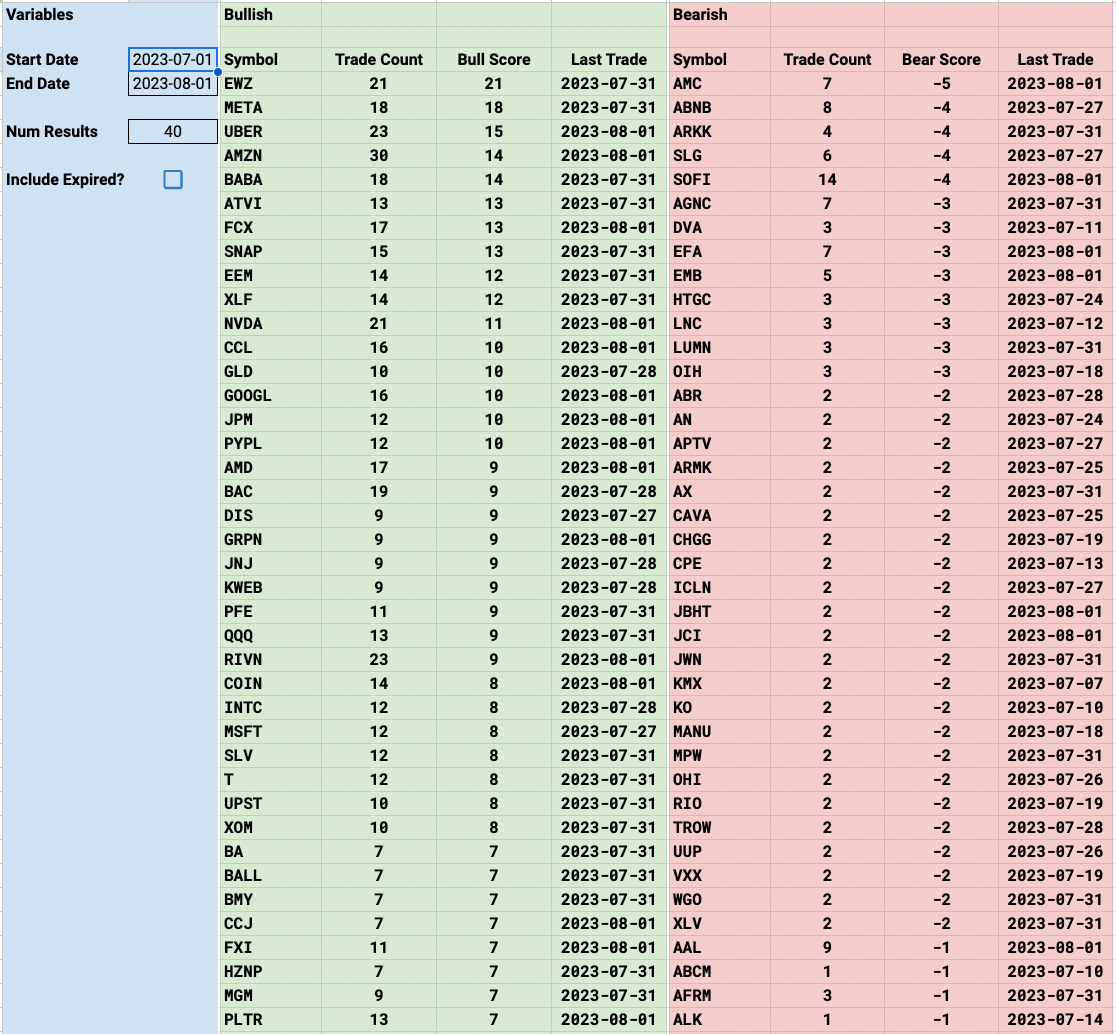
Task: Select the MSFT symbol cell
Action: click(x=270, y=732)
